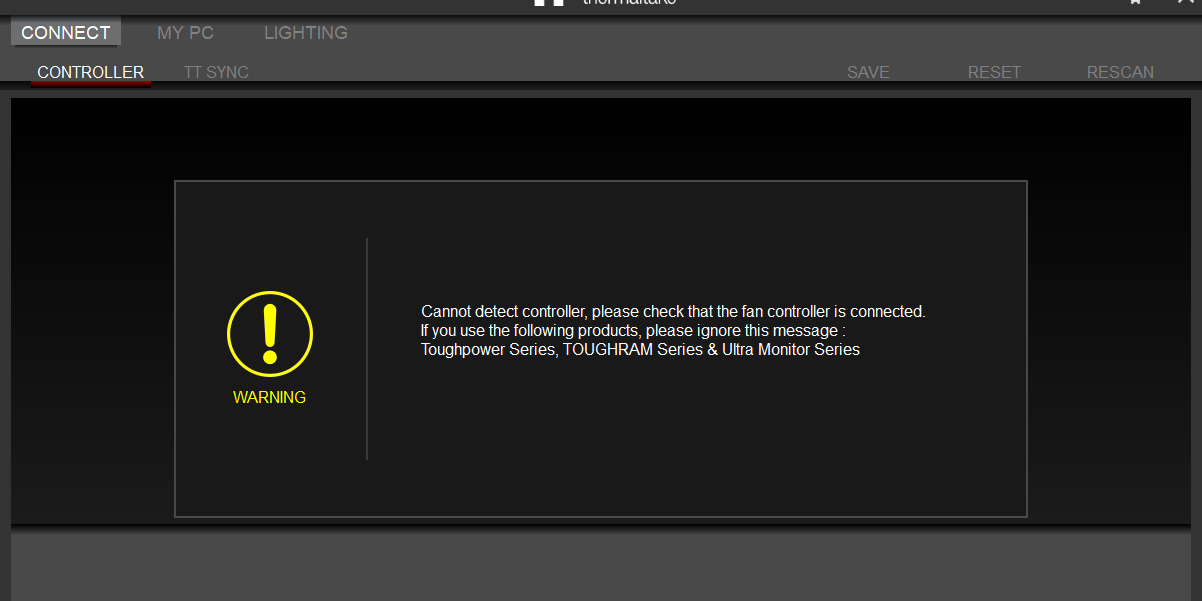Click the small icon beside the close button
This screenshot has height=601, width=1202.
(1135, 3)
